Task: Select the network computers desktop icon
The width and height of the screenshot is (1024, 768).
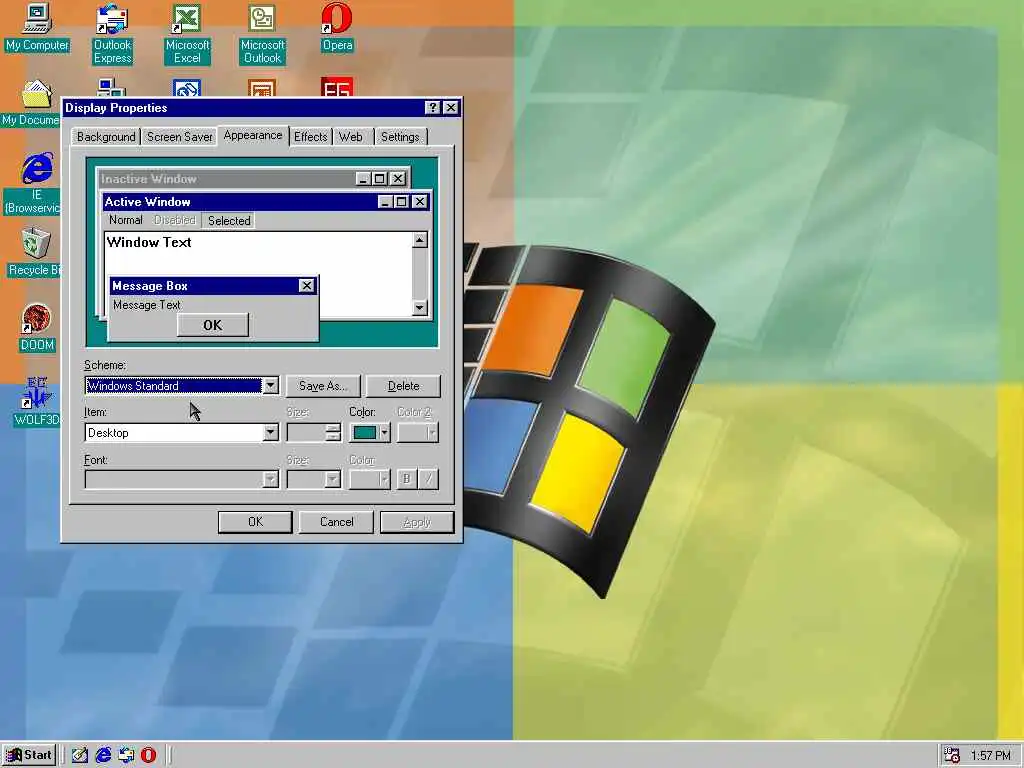Action: [x=112, y=88]
